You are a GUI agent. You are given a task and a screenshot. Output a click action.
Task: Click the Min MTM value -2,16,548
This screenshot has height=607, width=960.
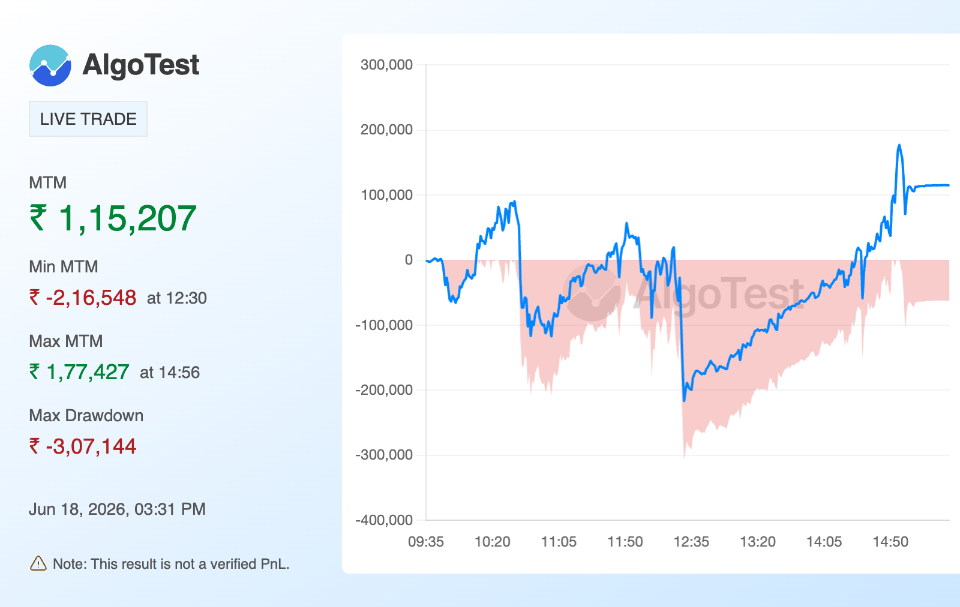point(91,298)
